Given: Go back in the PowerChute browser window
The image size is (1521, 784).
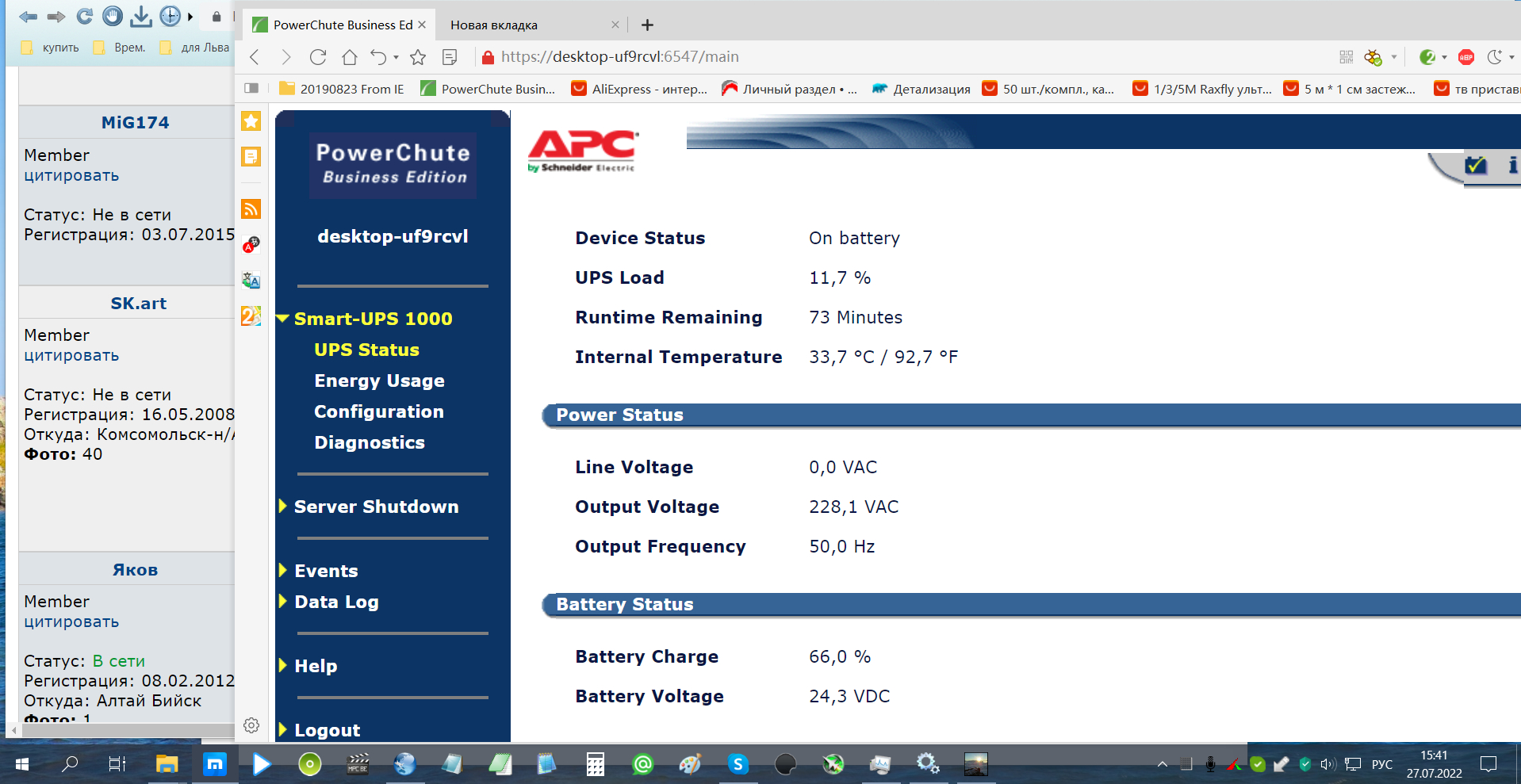Looking at the screenshot, I should coord(255,57).
